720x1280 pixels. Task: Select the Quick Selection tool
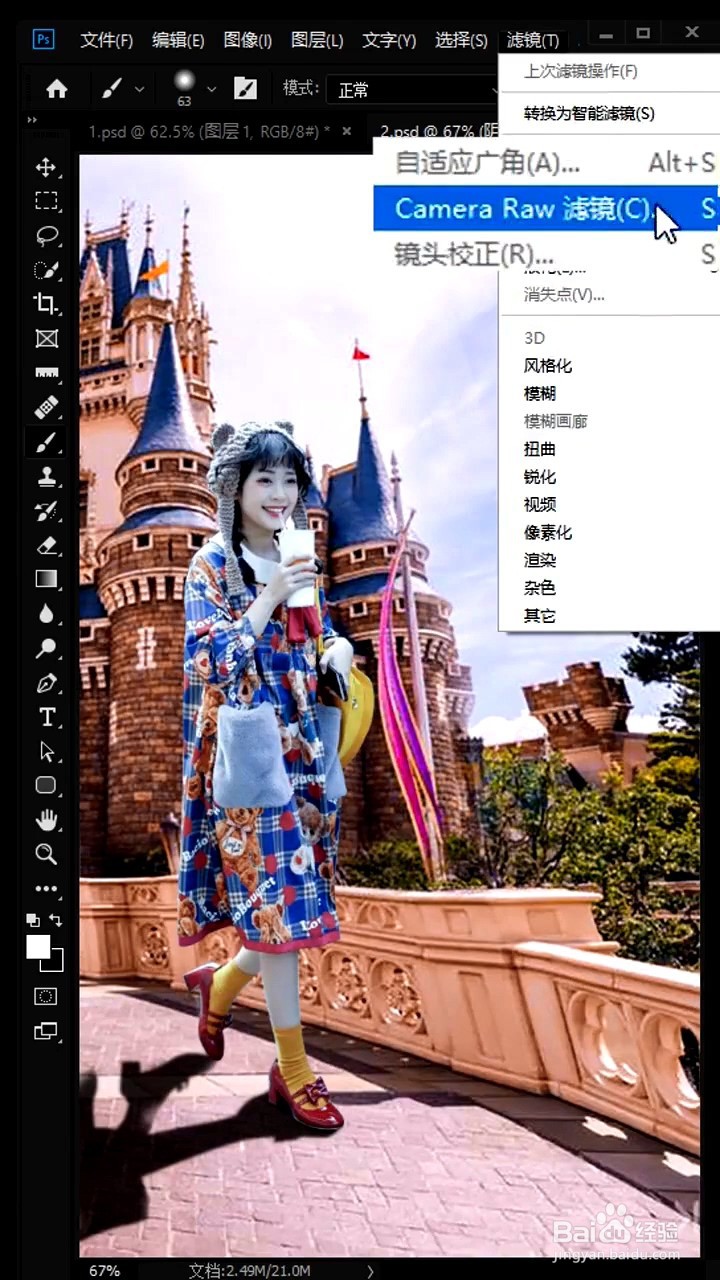point(46,270)
